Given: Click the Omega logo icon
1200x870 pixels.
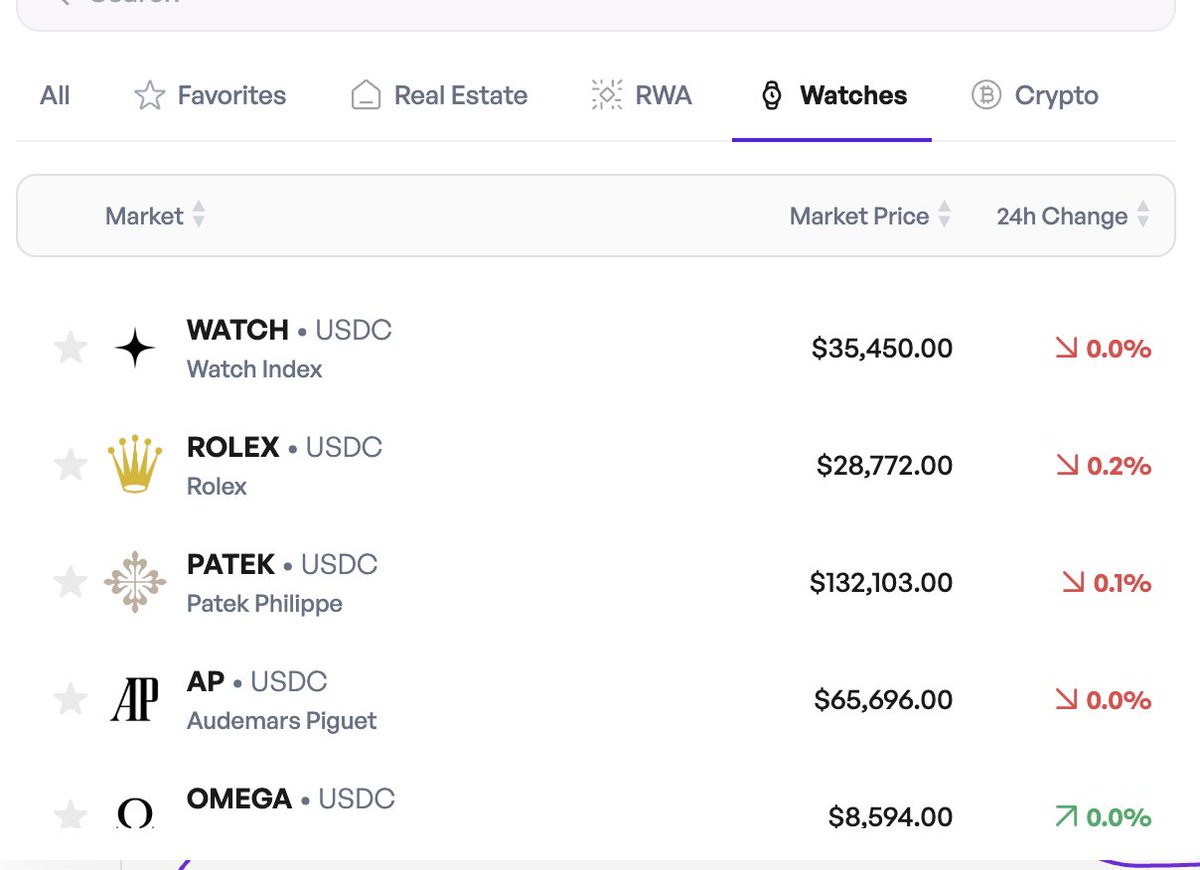Looking at the screenshot, I should [x=135, y=815].
